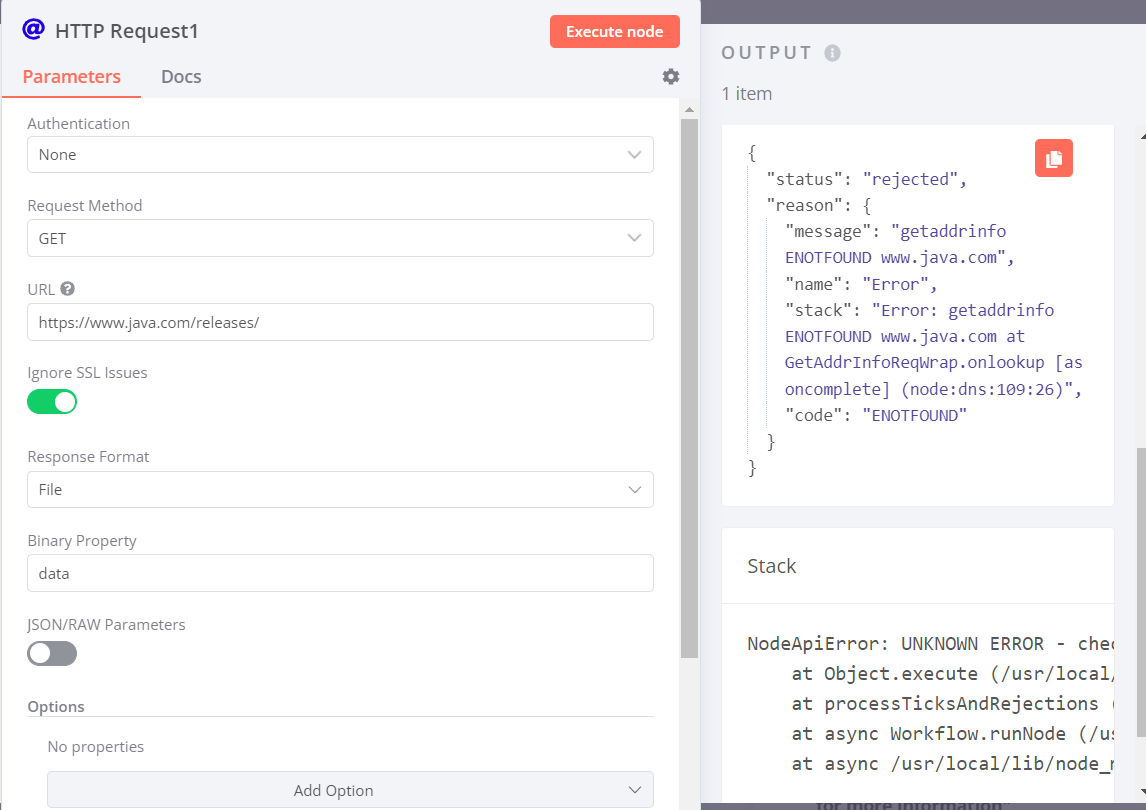Switch to the Parameters tab

coord(72,77)
